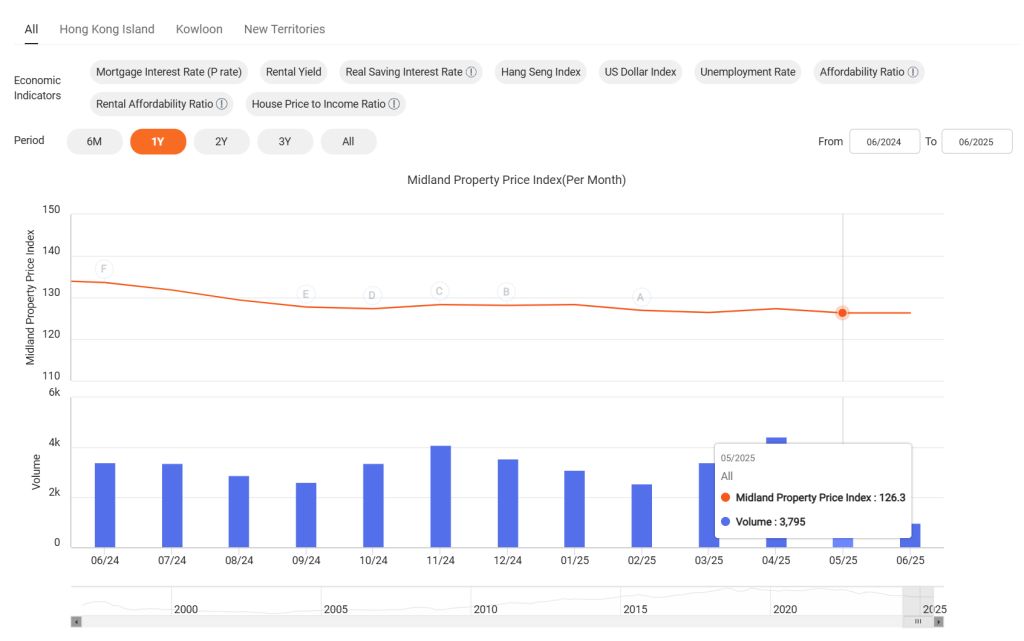This screenshot has height=641, width=1024.
Task: Click the 03/25 x-axis label
Action: coord(709,560)
